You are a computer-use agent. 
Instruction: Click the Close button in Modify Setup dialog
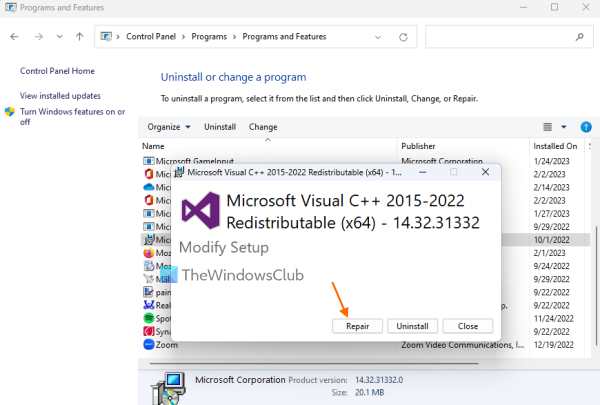[x=468, y=326]
